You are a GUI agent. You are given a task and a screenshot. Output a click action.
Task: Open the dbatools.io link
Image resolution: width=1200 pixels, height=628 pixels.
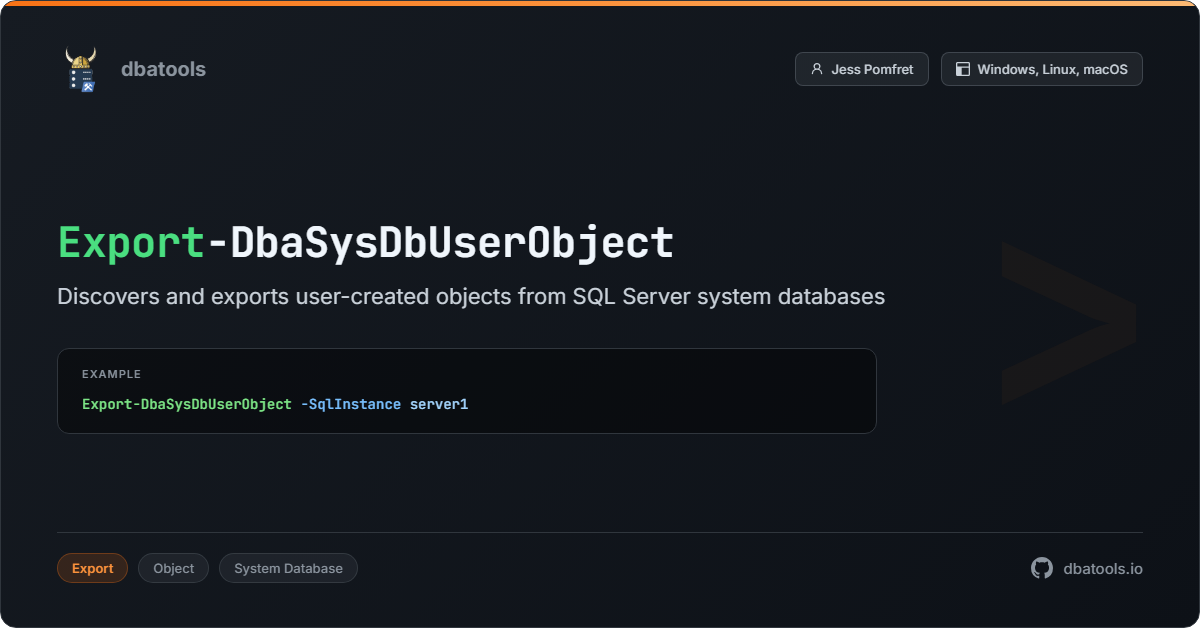tap(1103, 568)
